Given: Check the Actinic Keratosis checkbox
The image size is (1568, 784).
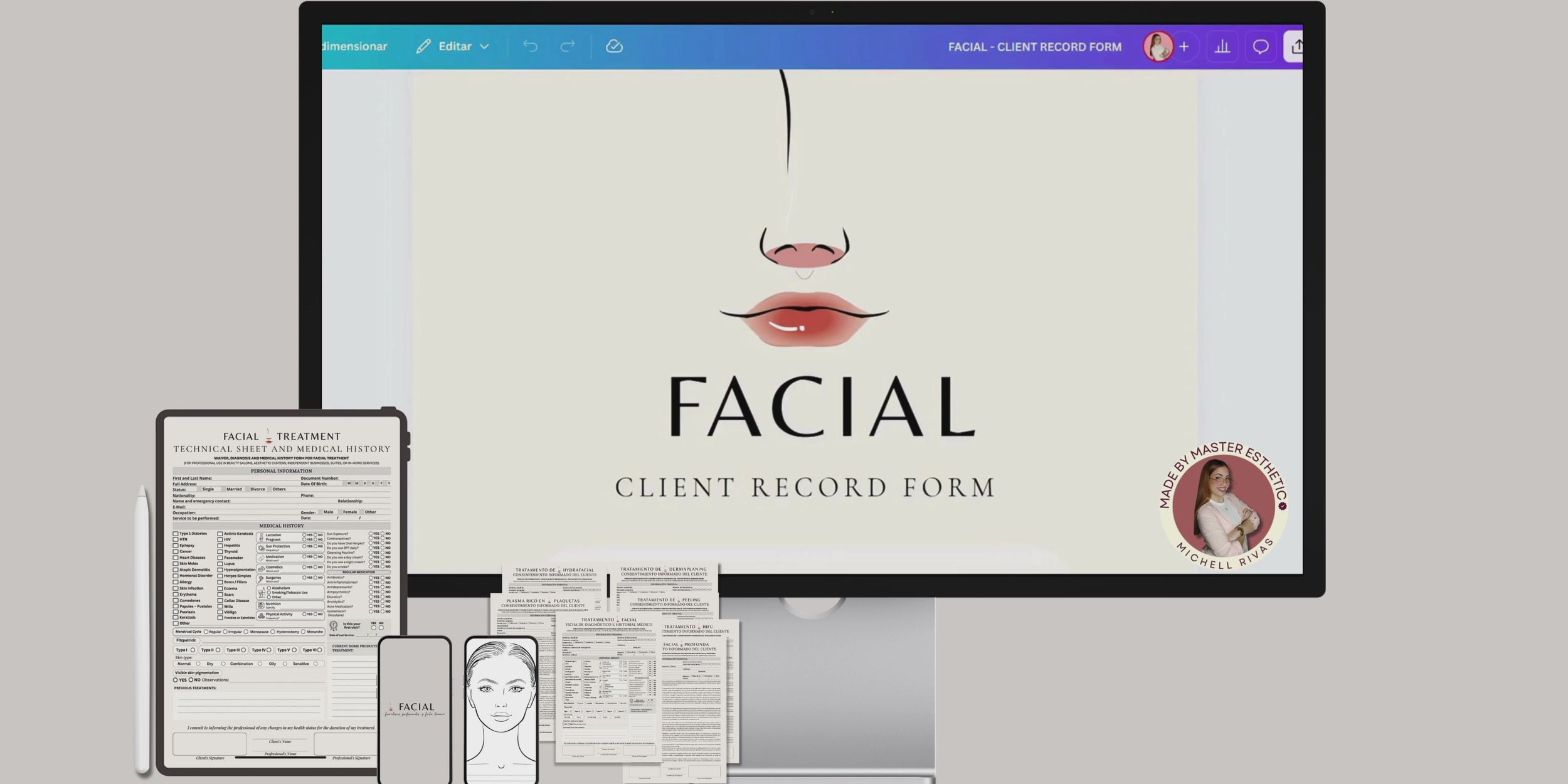Looking at the screenshot, I should point(220,534).
